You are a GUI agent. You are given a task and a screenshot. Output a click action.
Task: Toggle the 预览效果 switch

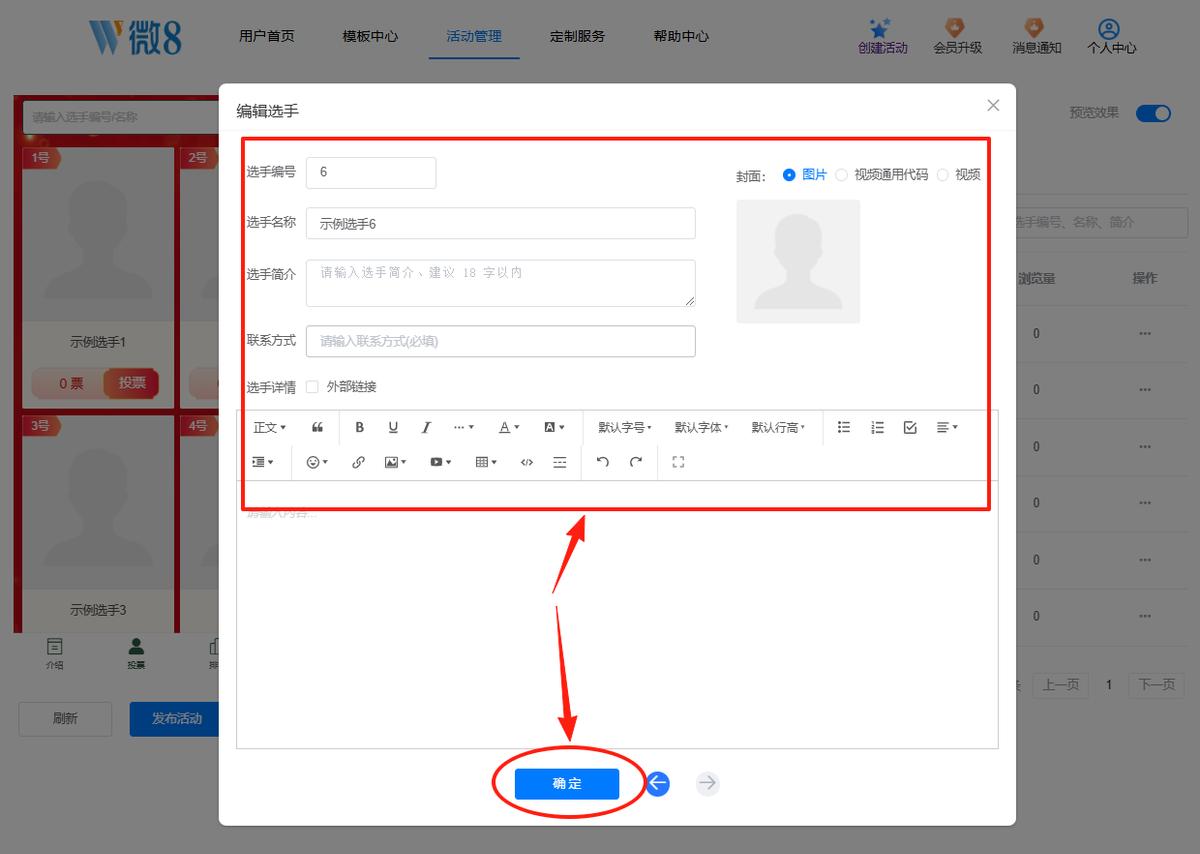(1153, 113)
